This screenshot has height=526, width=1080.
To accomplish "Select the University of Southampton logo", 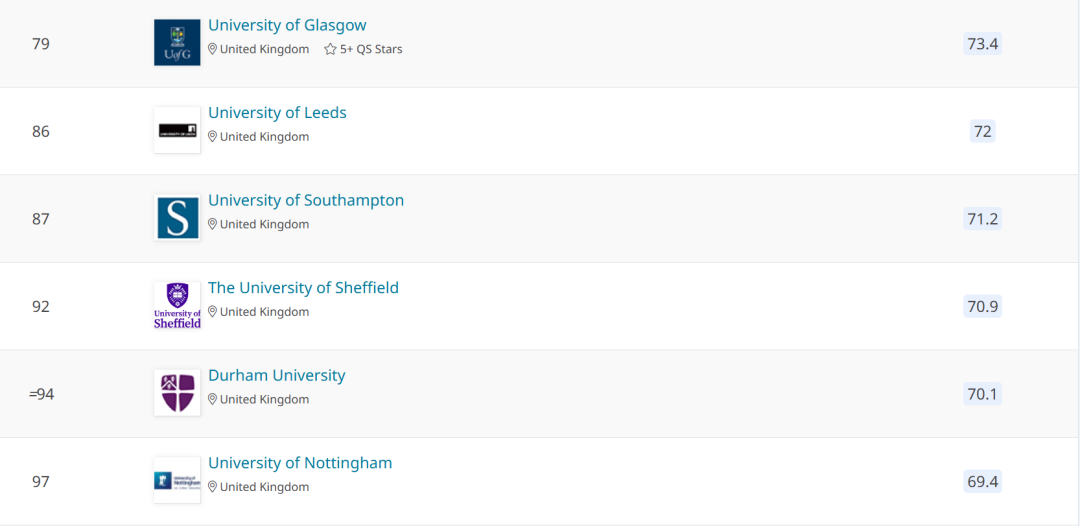I will click(x=177, y=218).
